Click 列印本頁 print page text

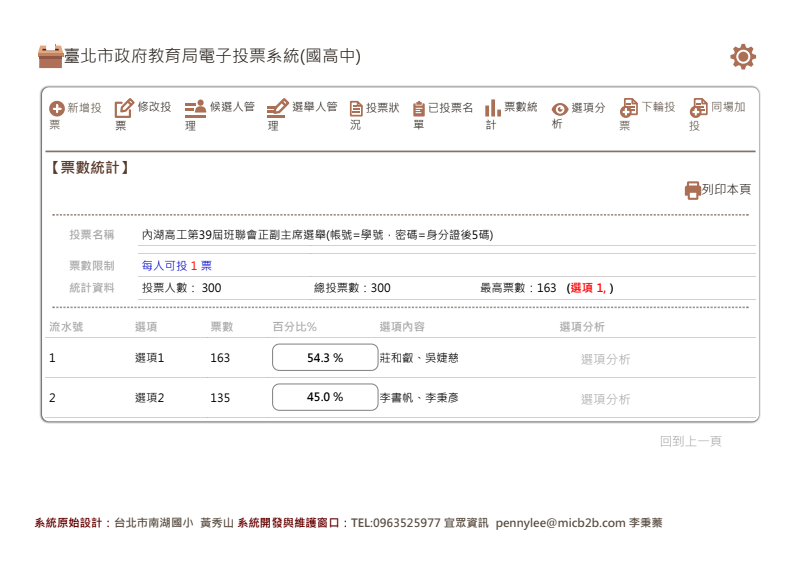(x=726, y=189)
